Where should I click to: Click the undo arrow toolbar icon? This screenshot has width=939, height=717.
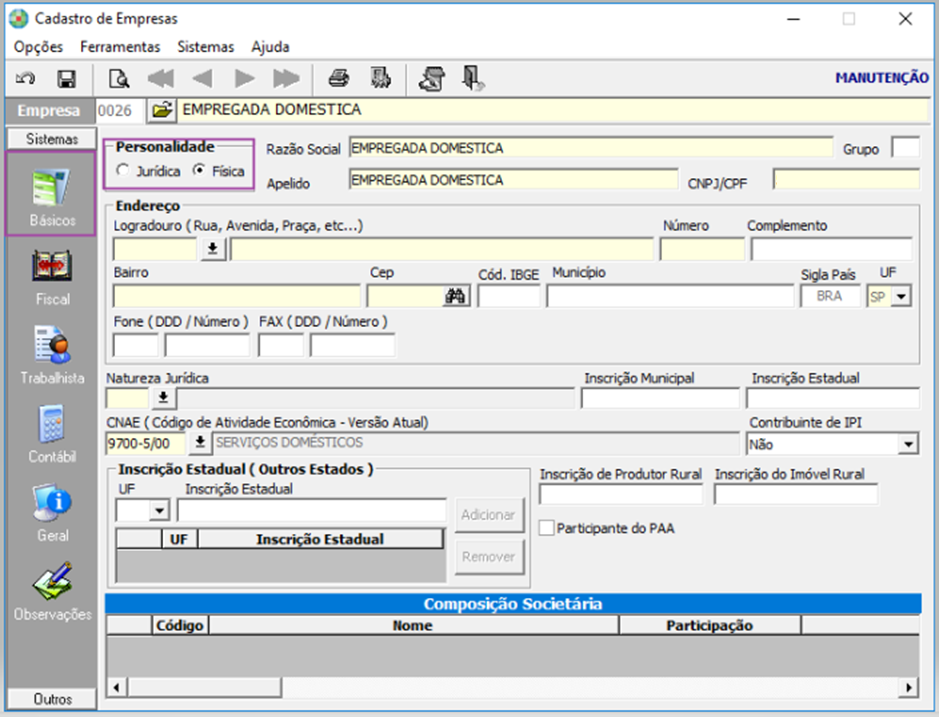point(26,78)
